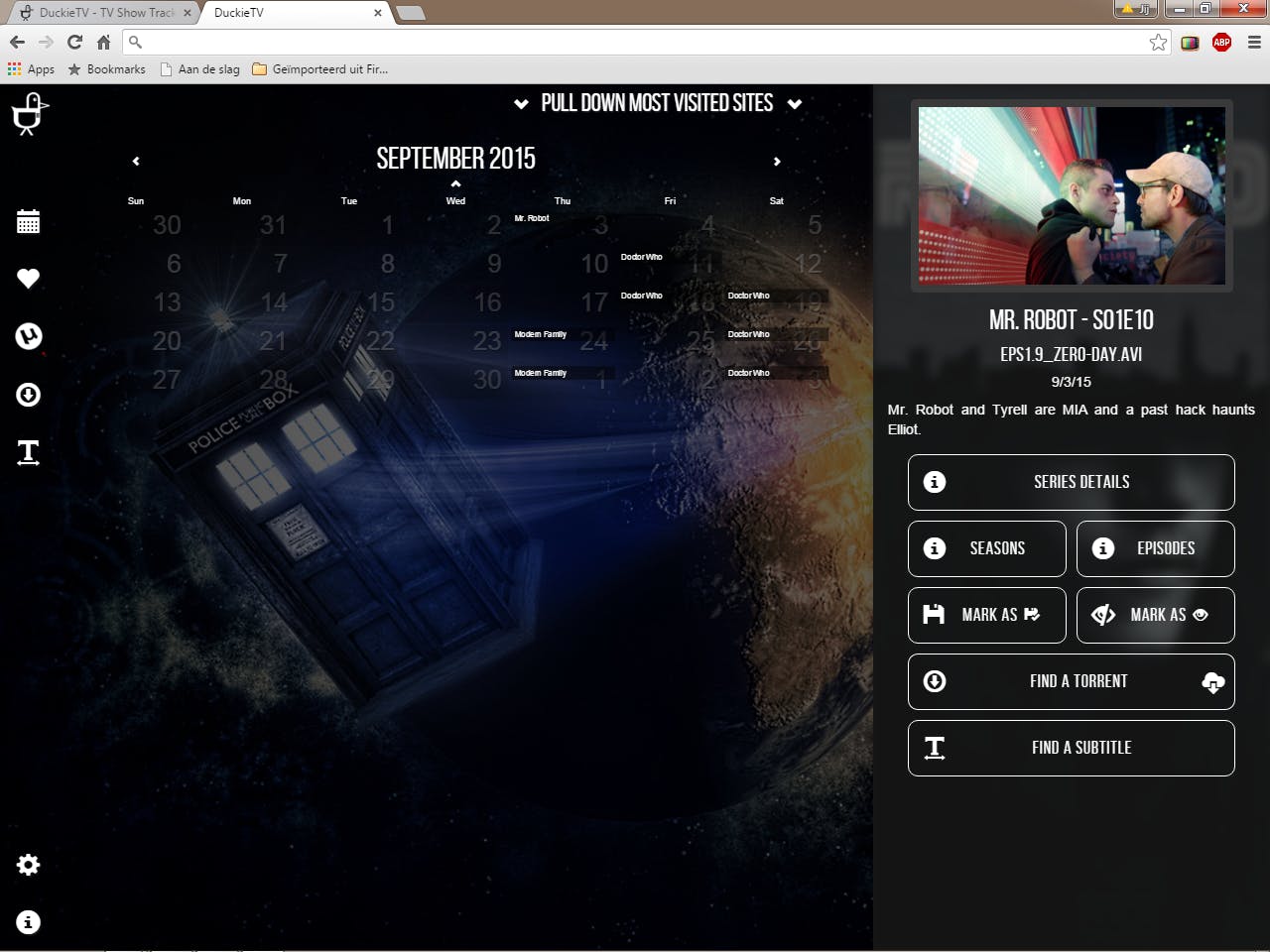Screen dimensions: 1270x952
Task: Click the September 2015 calendar heading
Action: 455,159
